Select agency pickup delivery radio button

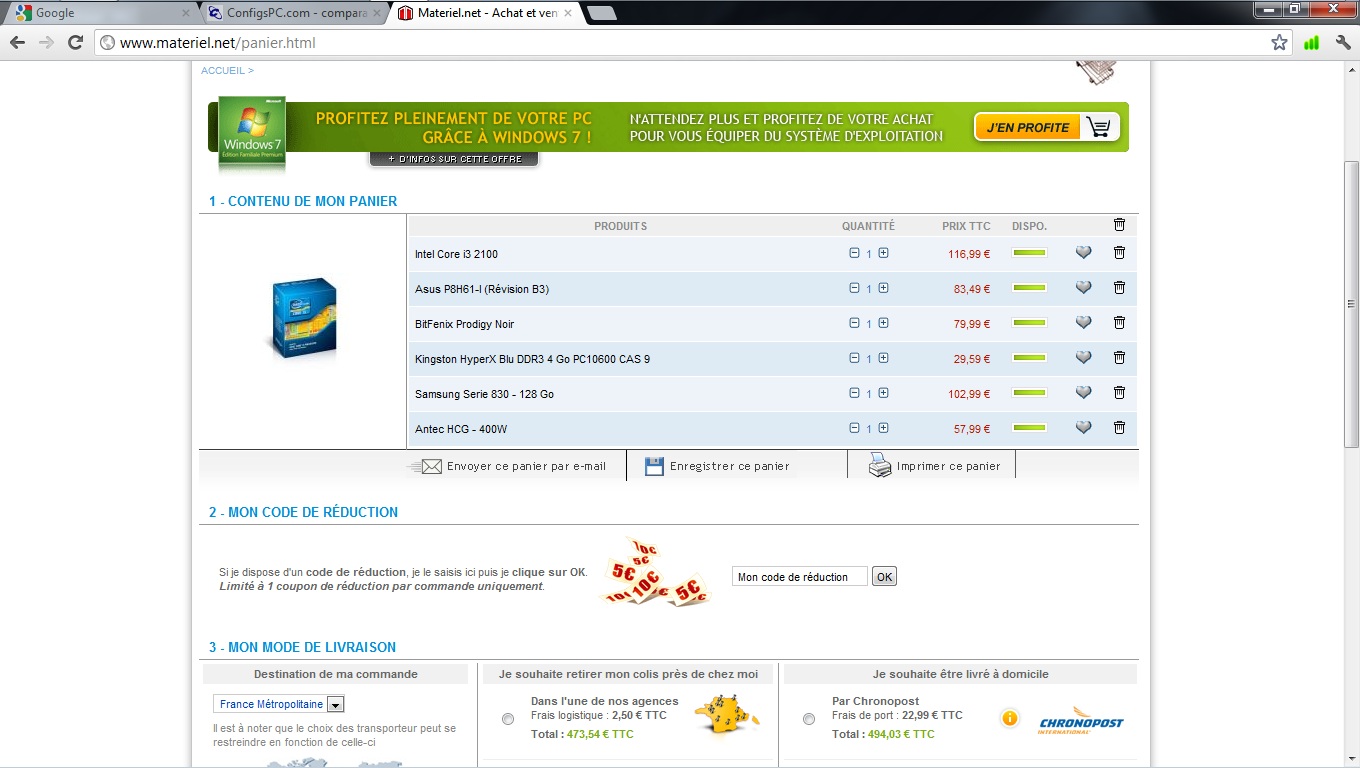(508, 719)
